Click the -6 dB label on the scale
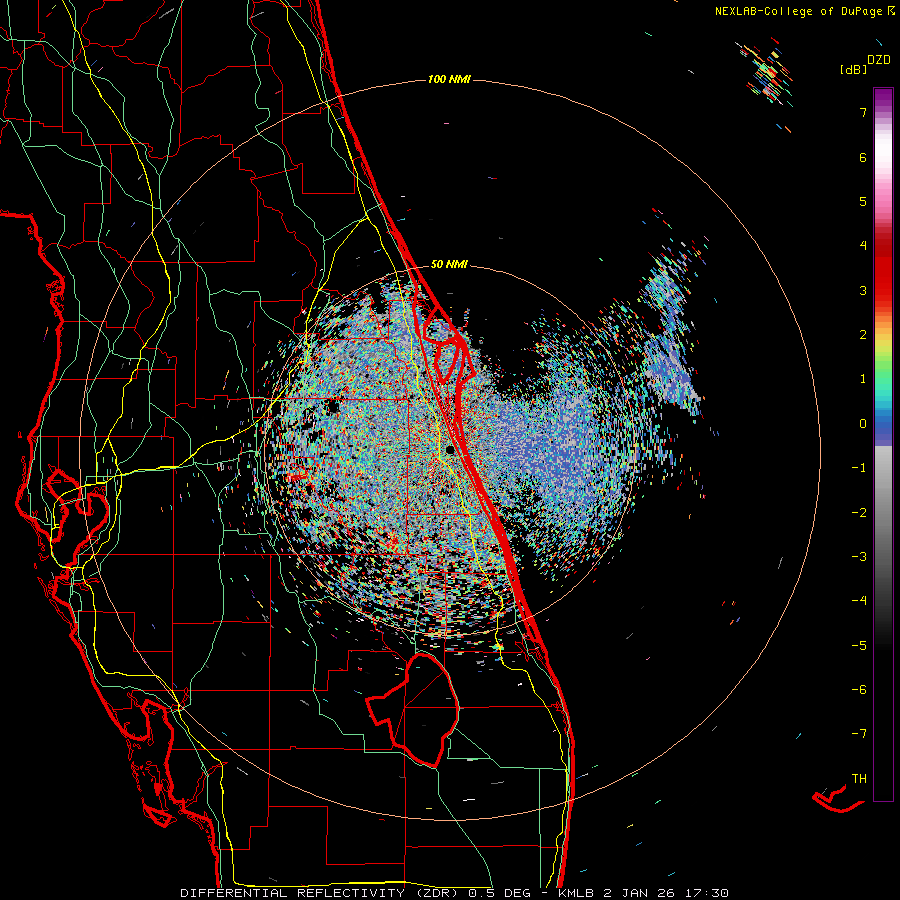Image resolution: width=900 pixels, height=900 pixels. (x=859, y=690)
